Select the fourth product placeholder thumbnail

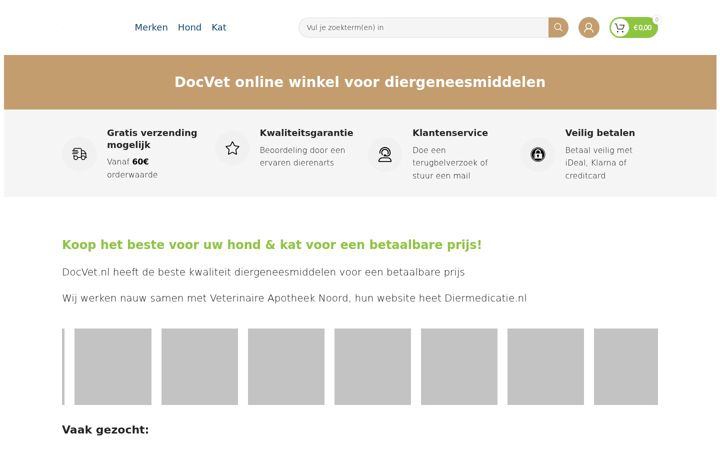click(x=372, y=366)
